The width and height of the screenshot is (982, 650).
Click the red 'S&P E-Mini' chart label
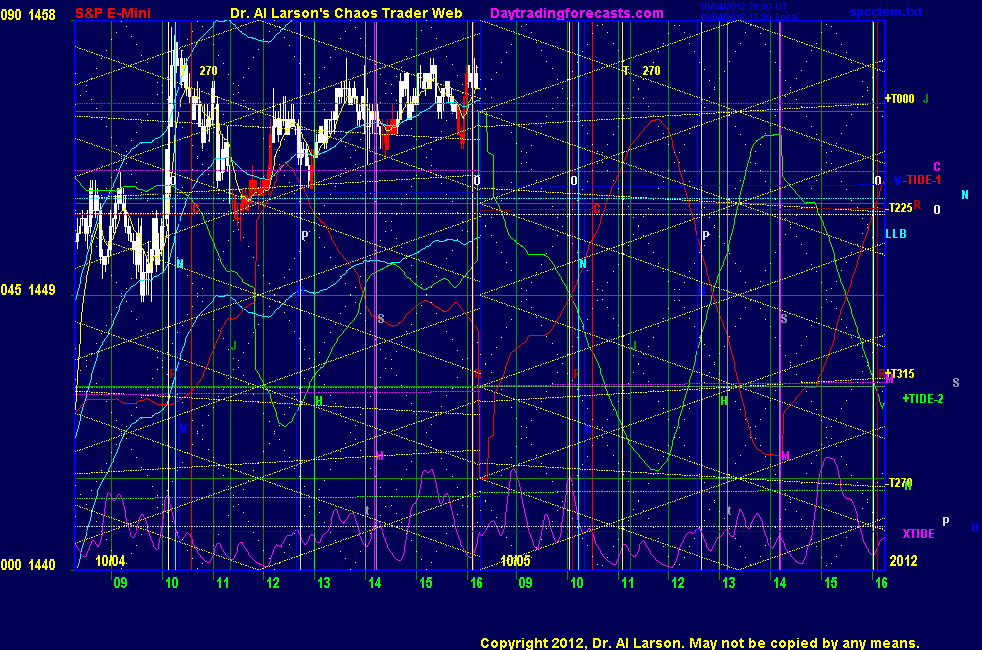pyautogui.click(x=113, y=13)
